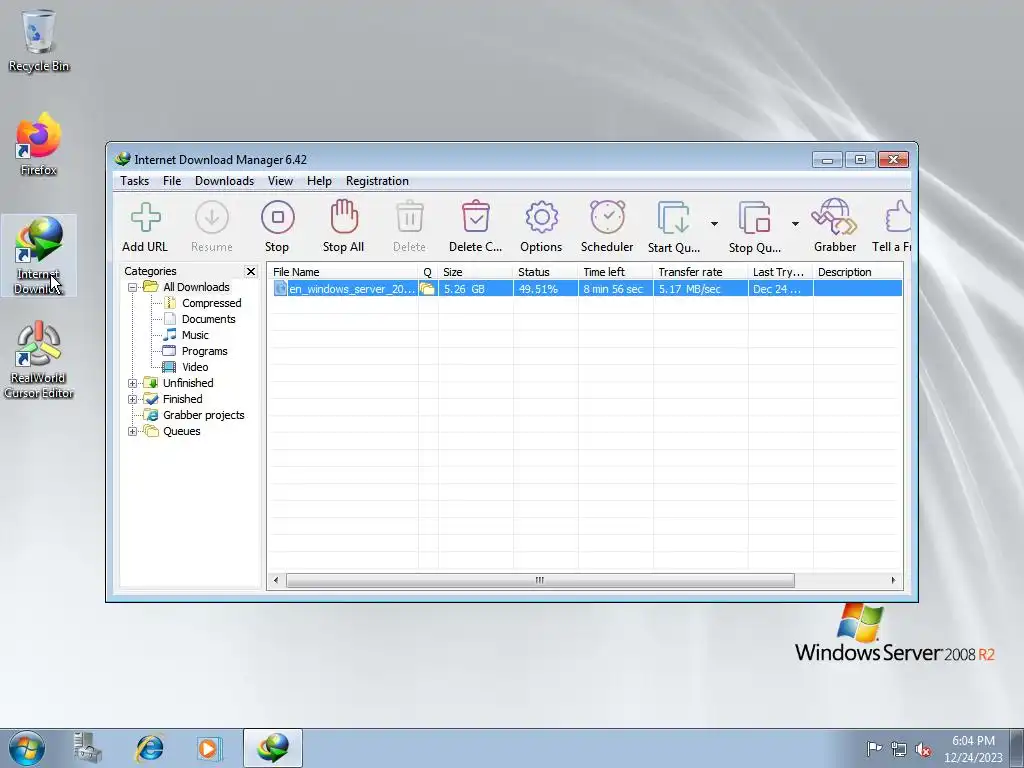Select the Documents category
The height and width of the screenshot is (768, 1024).
point(208,319)
